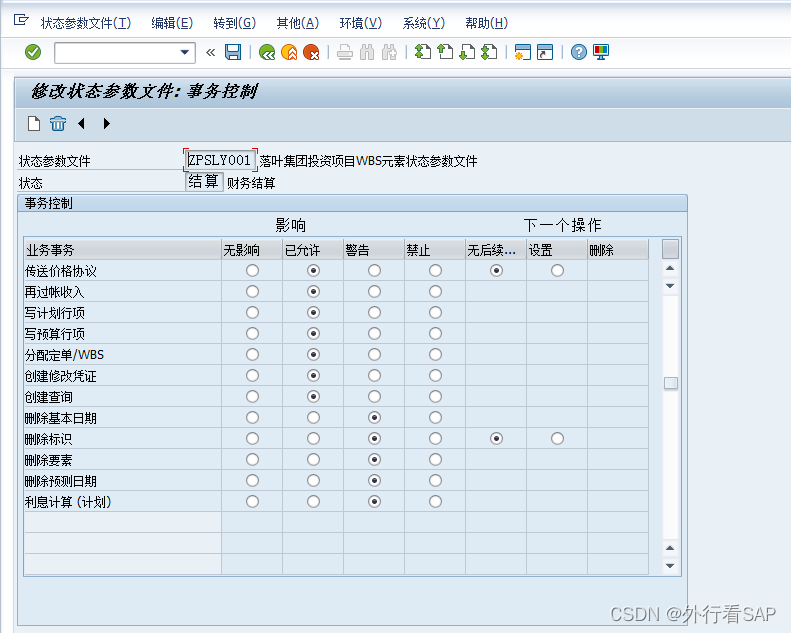Click the Find binoculars icon
Image resolution: width=791 pixels, height=633 pixels.
tap(367, 52)
